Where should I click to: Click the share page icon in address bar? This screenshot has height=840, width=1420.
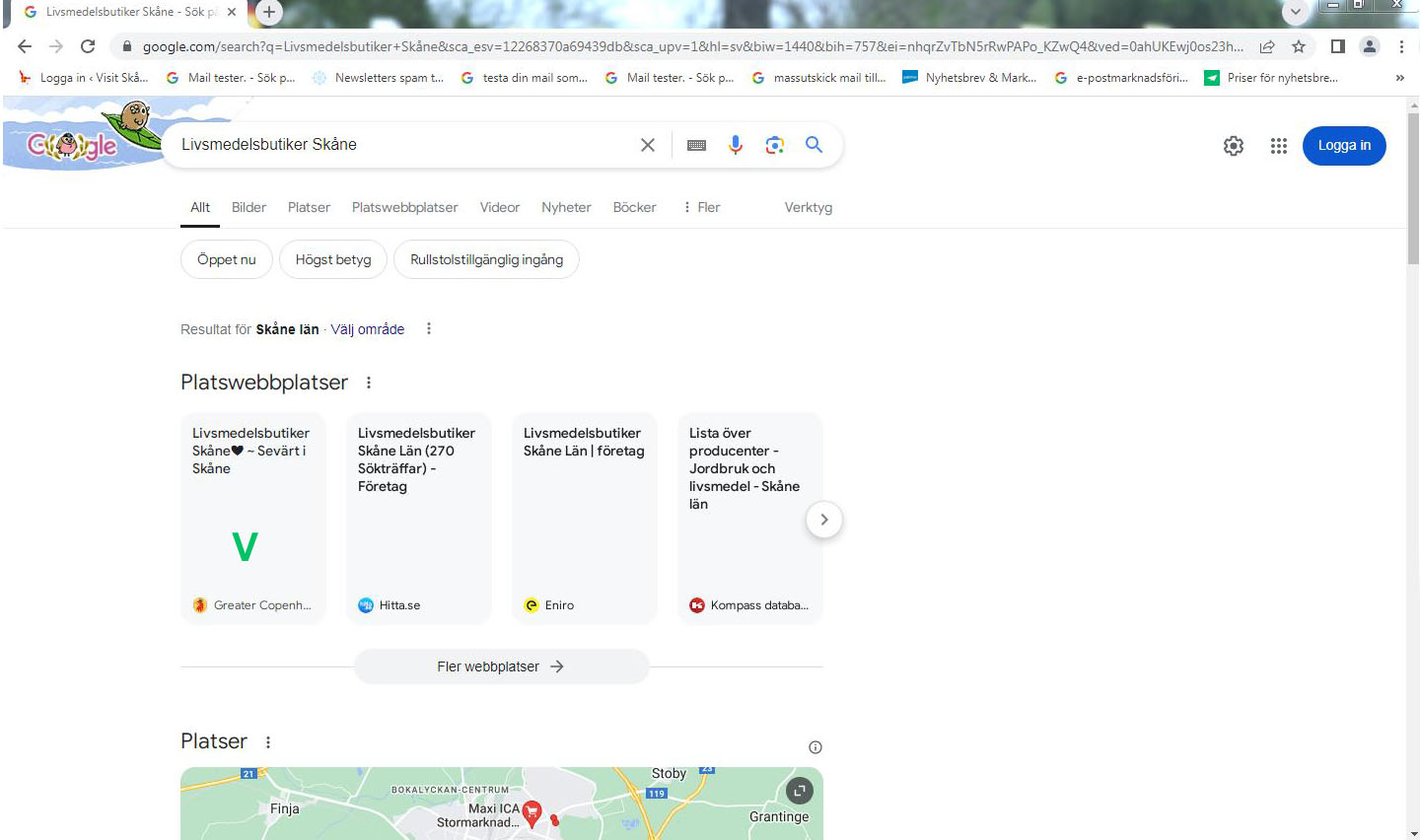coord(1267,46)
